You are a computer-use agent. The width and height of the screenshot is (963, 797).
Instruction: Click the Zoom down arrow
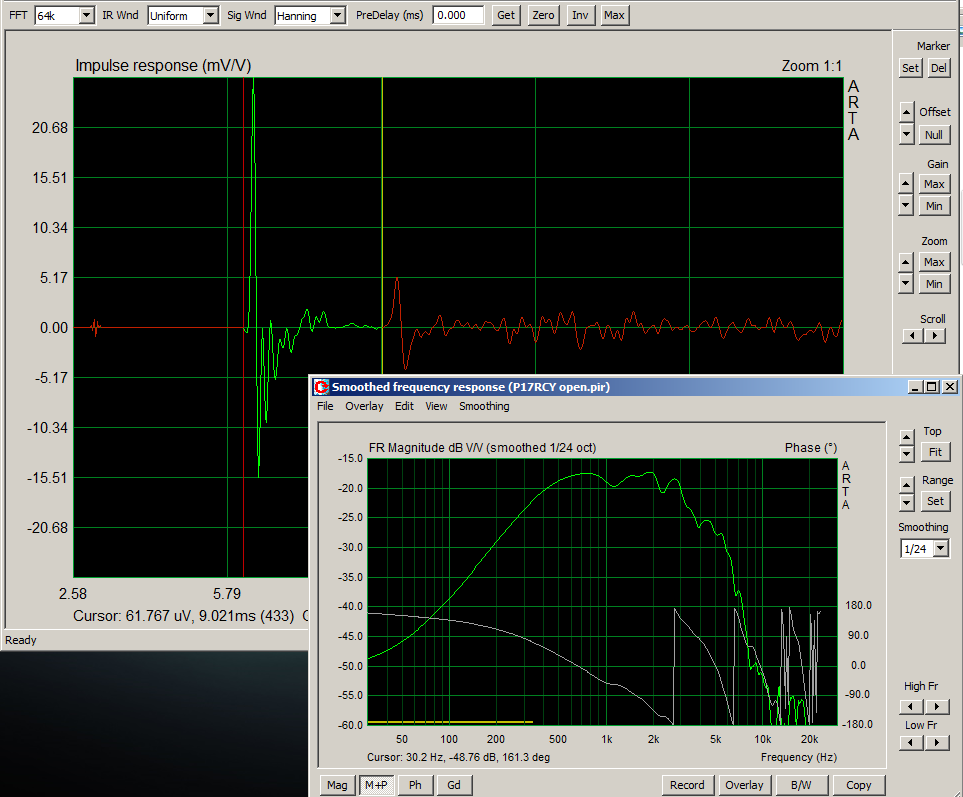coord(906,284)
